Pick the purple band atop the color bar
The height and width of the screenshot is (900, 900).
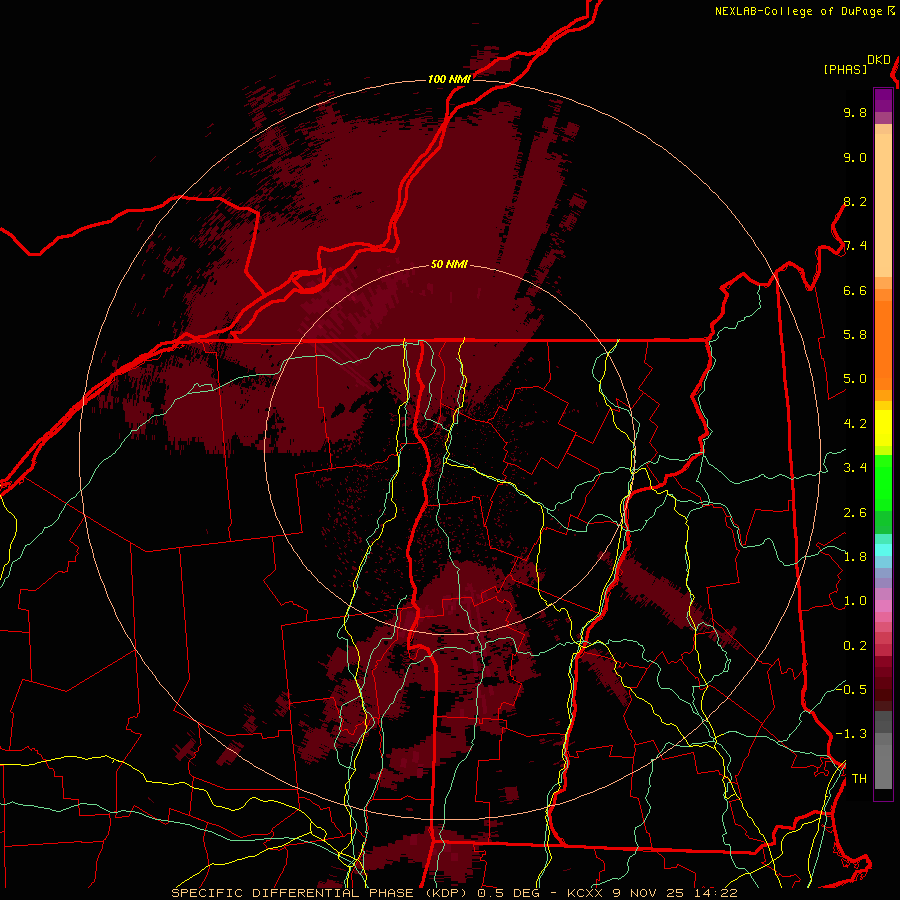[883, 101]
